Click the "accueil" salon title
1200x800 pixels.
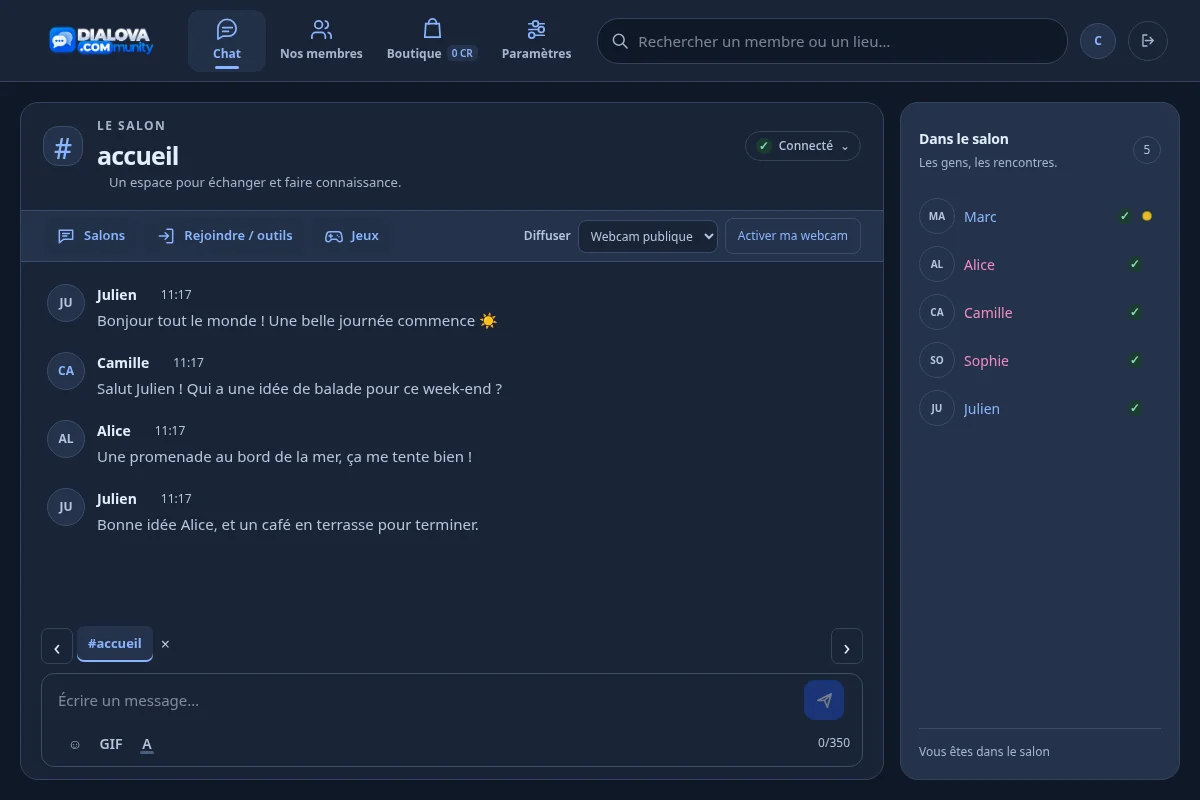(138, 155)
